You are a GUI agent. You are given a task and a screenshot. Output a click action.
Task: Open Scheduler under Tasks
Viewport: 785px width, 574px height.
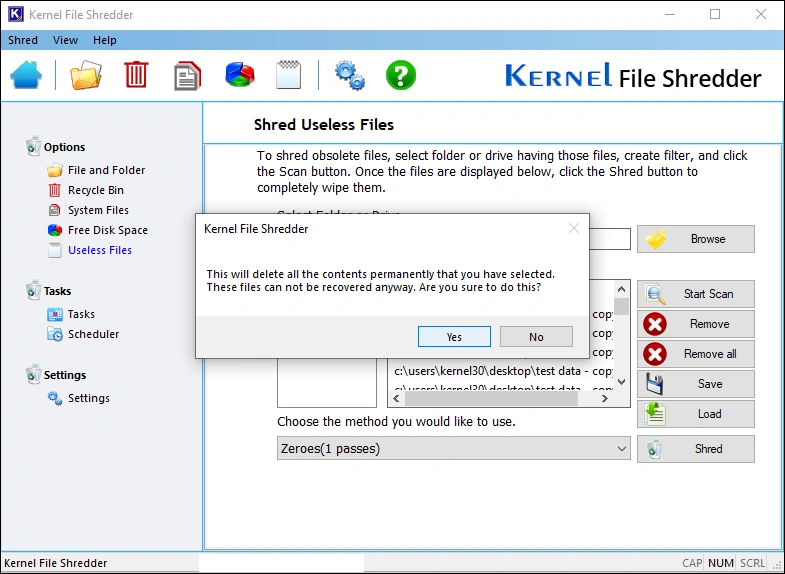click(93, 334)
